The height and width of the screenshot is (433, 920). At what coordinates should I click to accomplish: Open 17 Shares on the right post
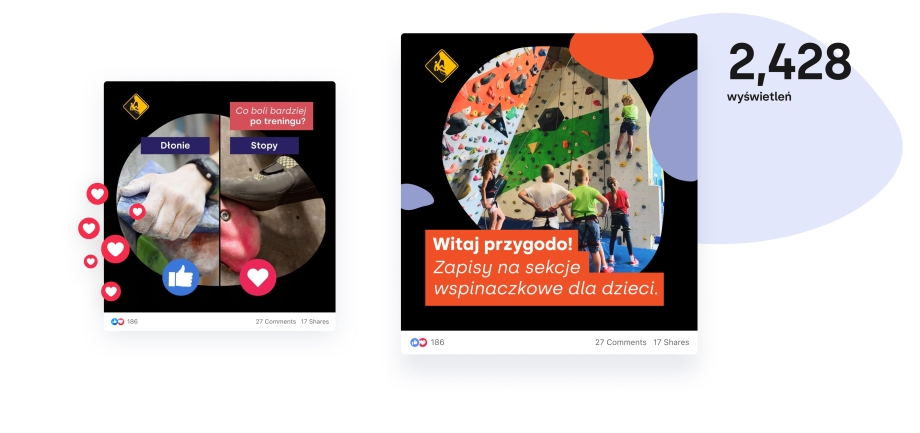(671, 343)
